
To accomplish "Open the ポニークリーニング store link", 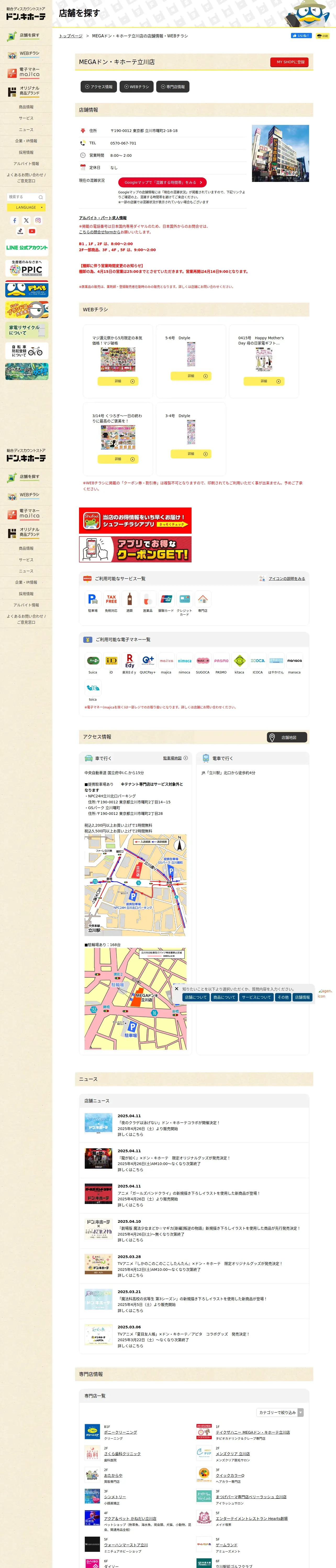I will point(120,1433).
